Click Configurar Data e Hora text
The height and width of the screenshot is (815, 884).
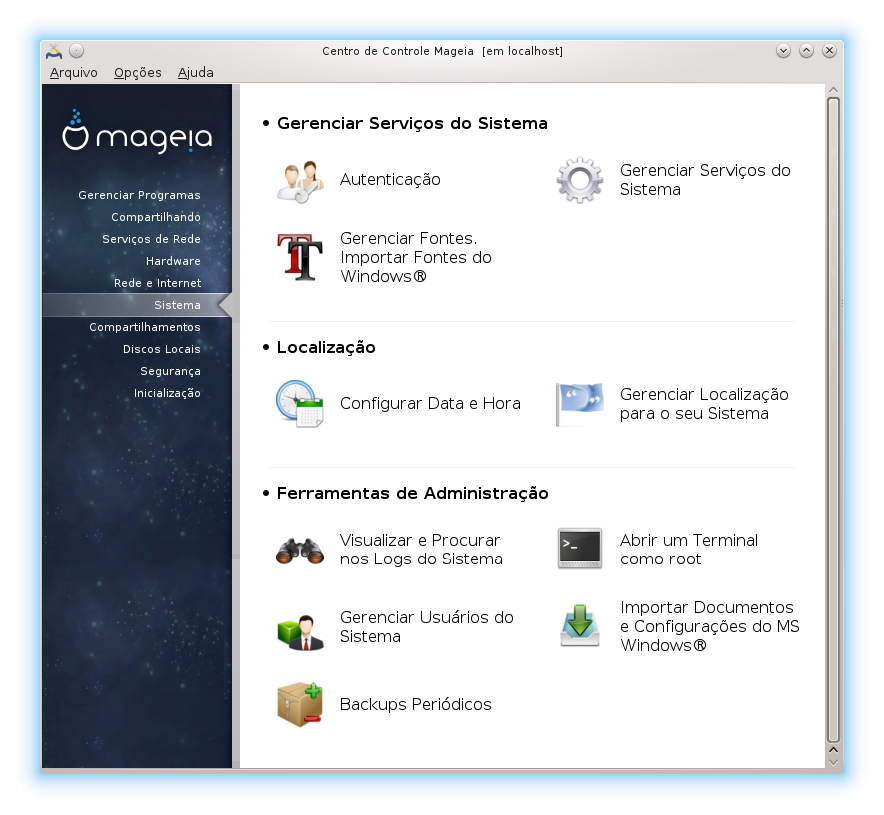430,404
